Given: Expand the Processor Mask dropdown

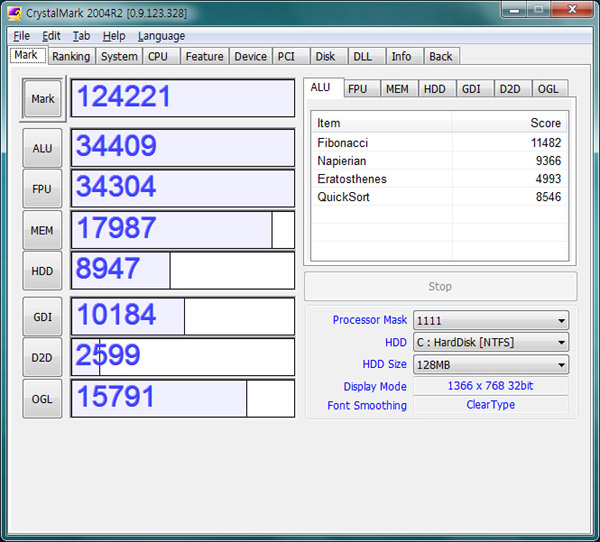Looking at the screenshot, I should [x=490, y=321].
